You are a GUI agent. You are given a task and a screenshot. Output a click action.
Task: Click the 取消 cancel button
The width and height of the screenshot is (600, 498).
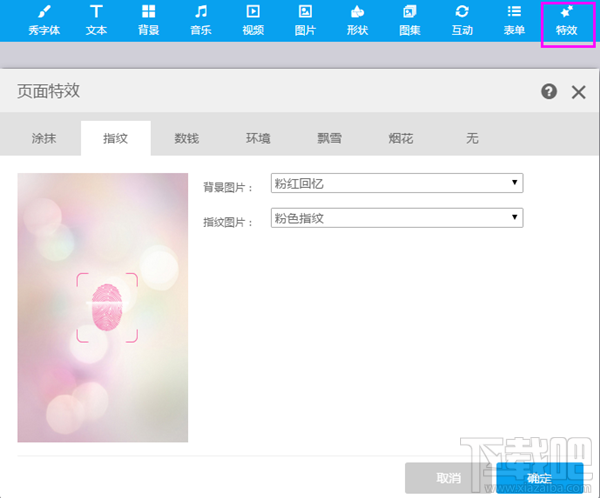click(449, 478)
